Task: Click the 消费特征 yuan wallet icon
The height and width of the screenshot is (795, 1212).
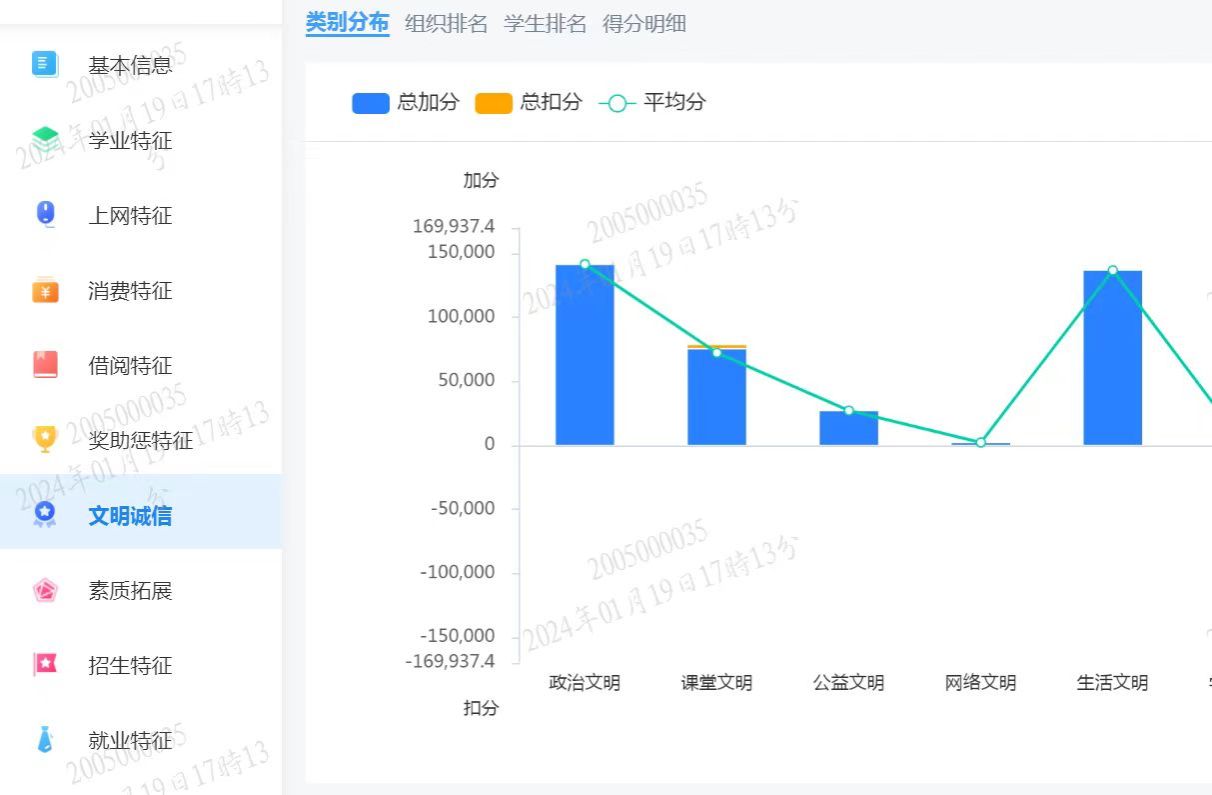Action: tap(45, 290)
